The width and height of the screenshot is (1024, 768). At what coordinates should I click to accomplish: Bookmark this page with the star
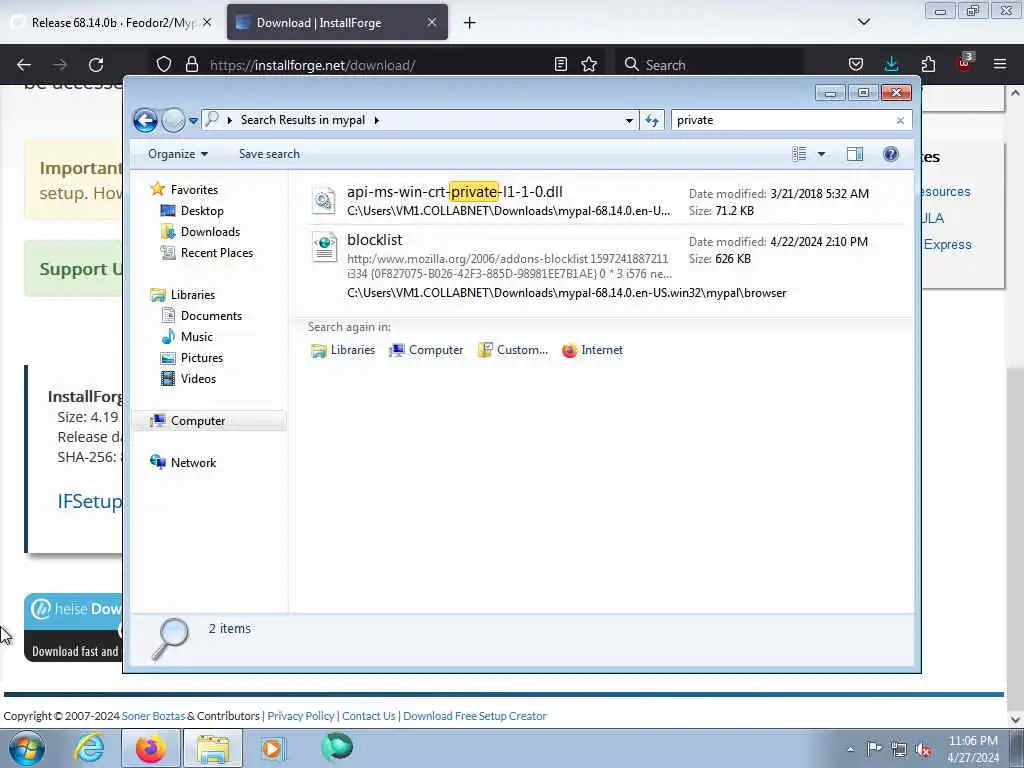click(x=589, y=64)
